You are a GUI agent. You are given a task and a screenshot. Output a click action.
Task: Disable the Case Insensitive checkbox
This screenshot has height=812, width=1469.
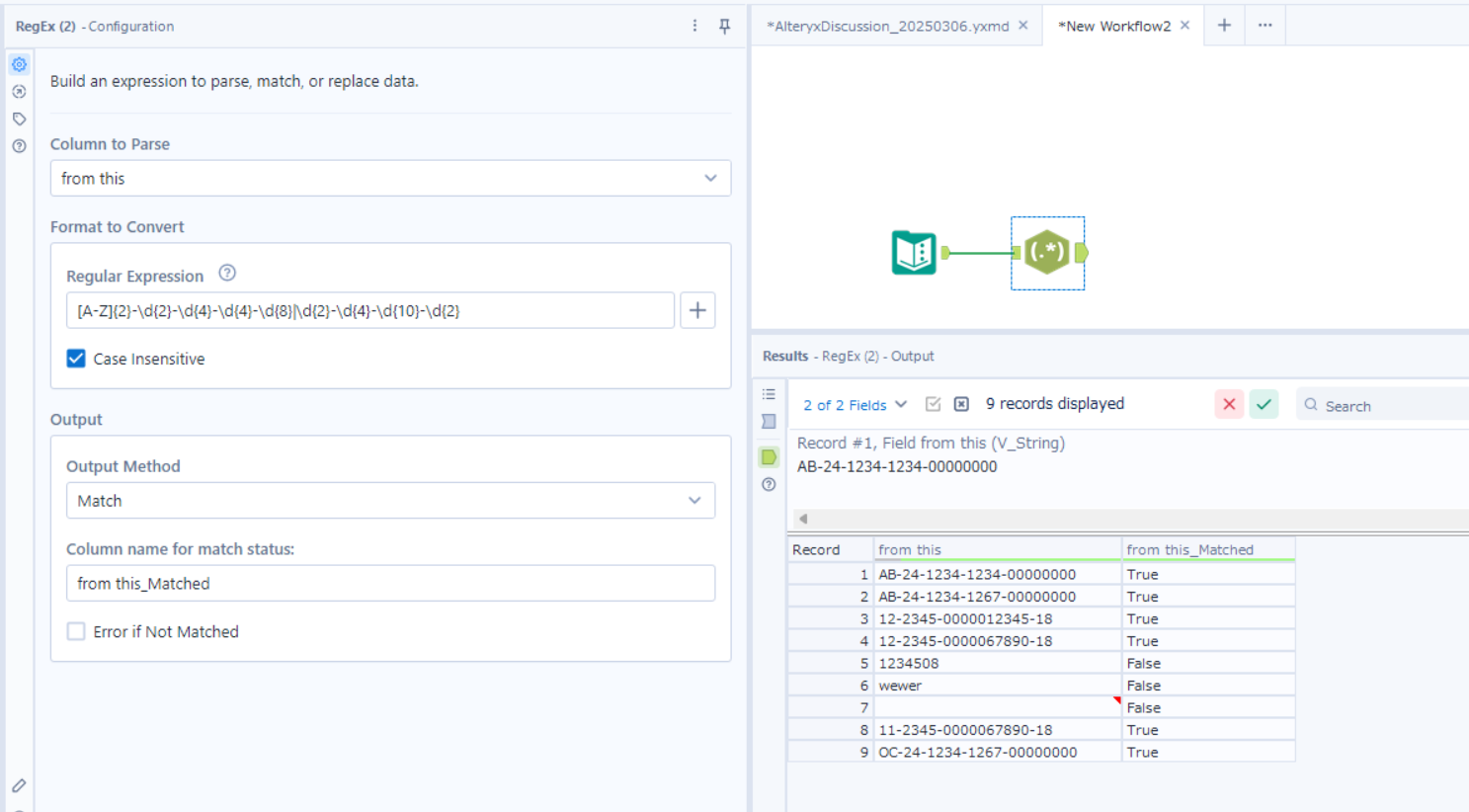(76, 359)
